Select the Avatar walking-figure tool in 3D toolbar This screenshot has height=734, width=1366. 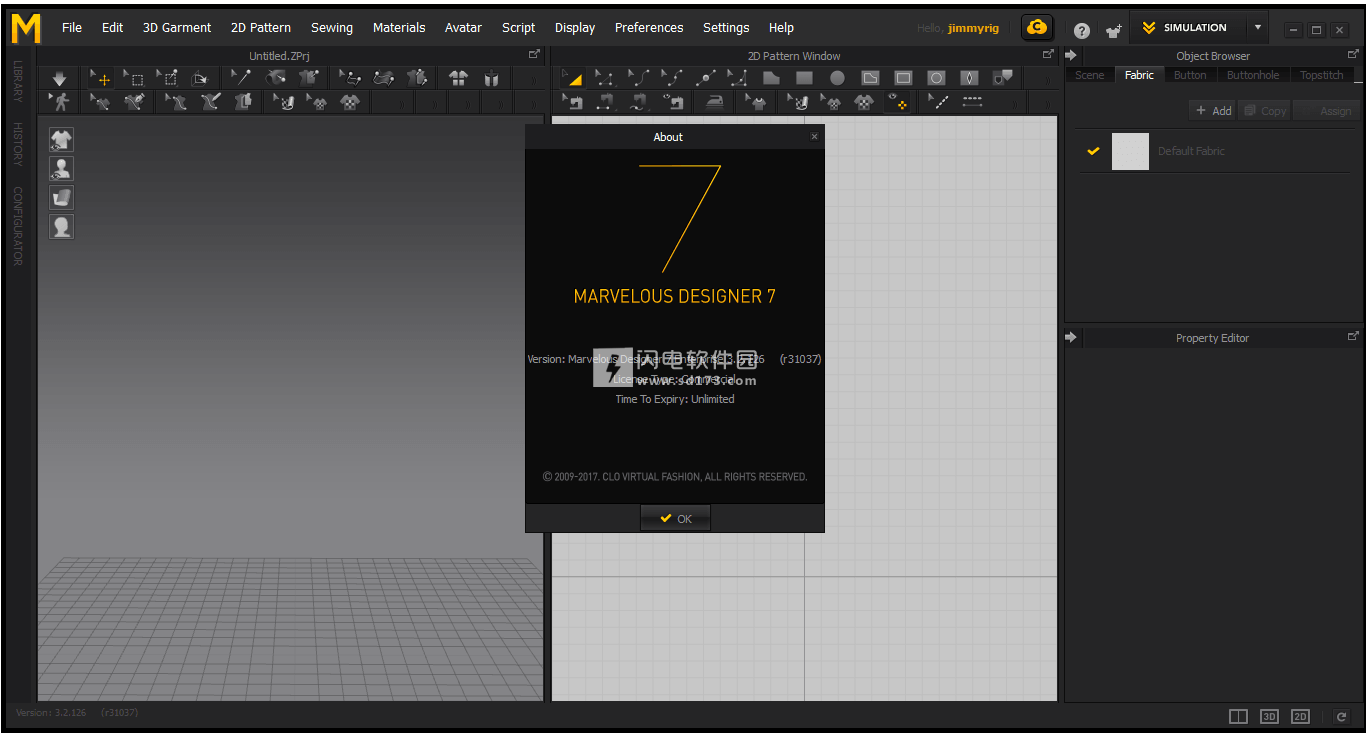(x=60, y=102)
